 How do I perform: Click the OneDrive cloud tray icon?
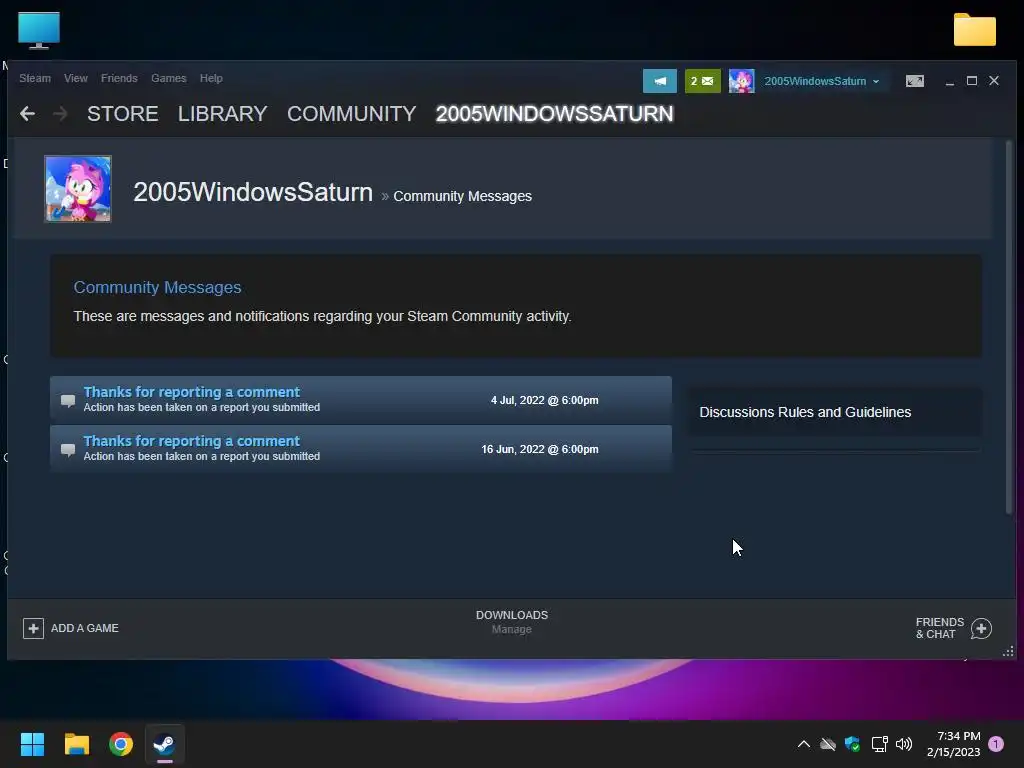828,744
